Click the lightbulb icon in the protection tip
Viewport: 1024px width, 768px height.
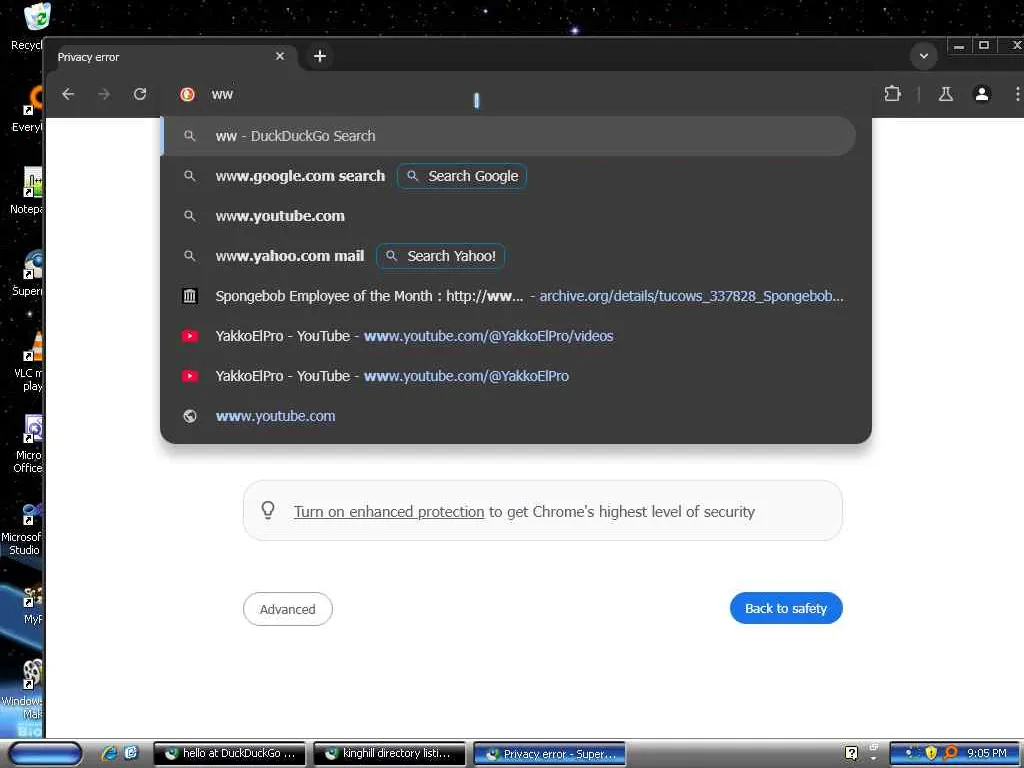pos(268,510)
